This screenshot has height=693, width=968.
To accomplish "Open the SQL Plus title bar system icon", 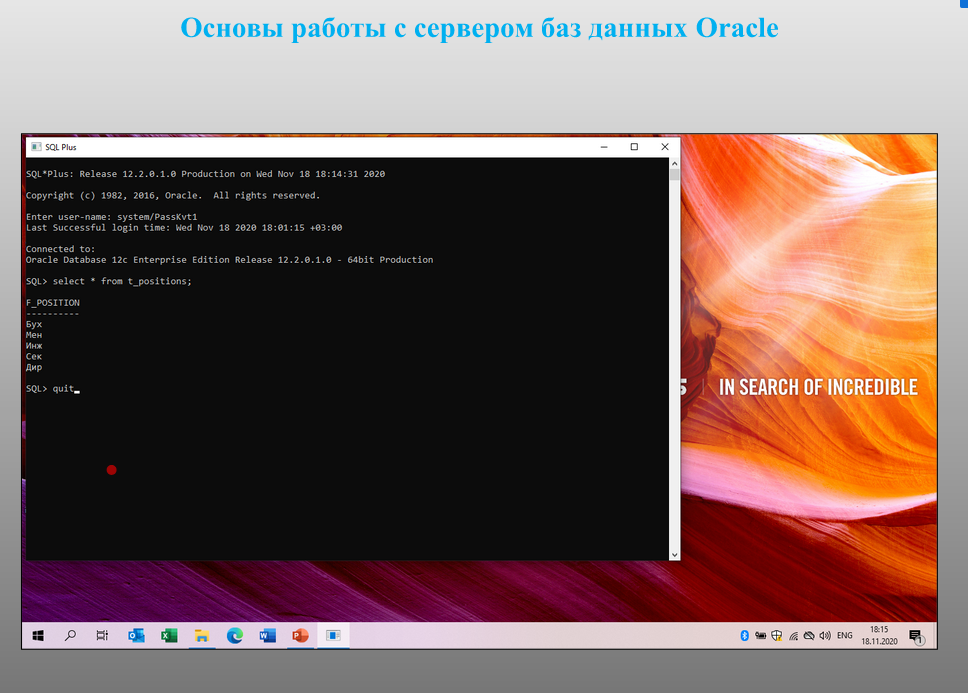I will click(36, 147).
